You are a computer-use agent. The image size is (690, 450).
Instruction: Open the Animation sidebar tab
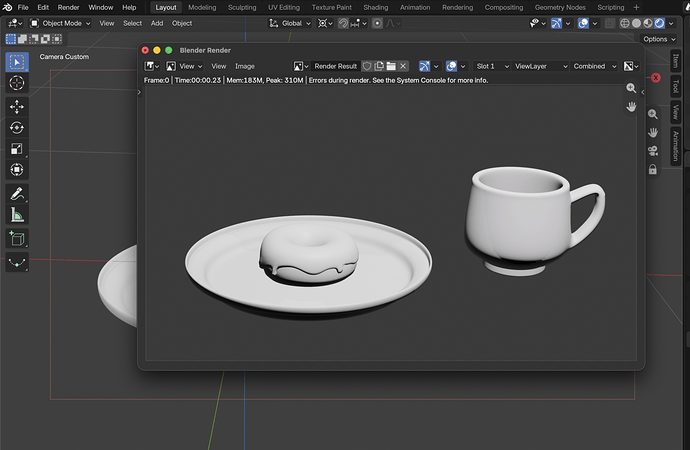[x=675, y=146]
